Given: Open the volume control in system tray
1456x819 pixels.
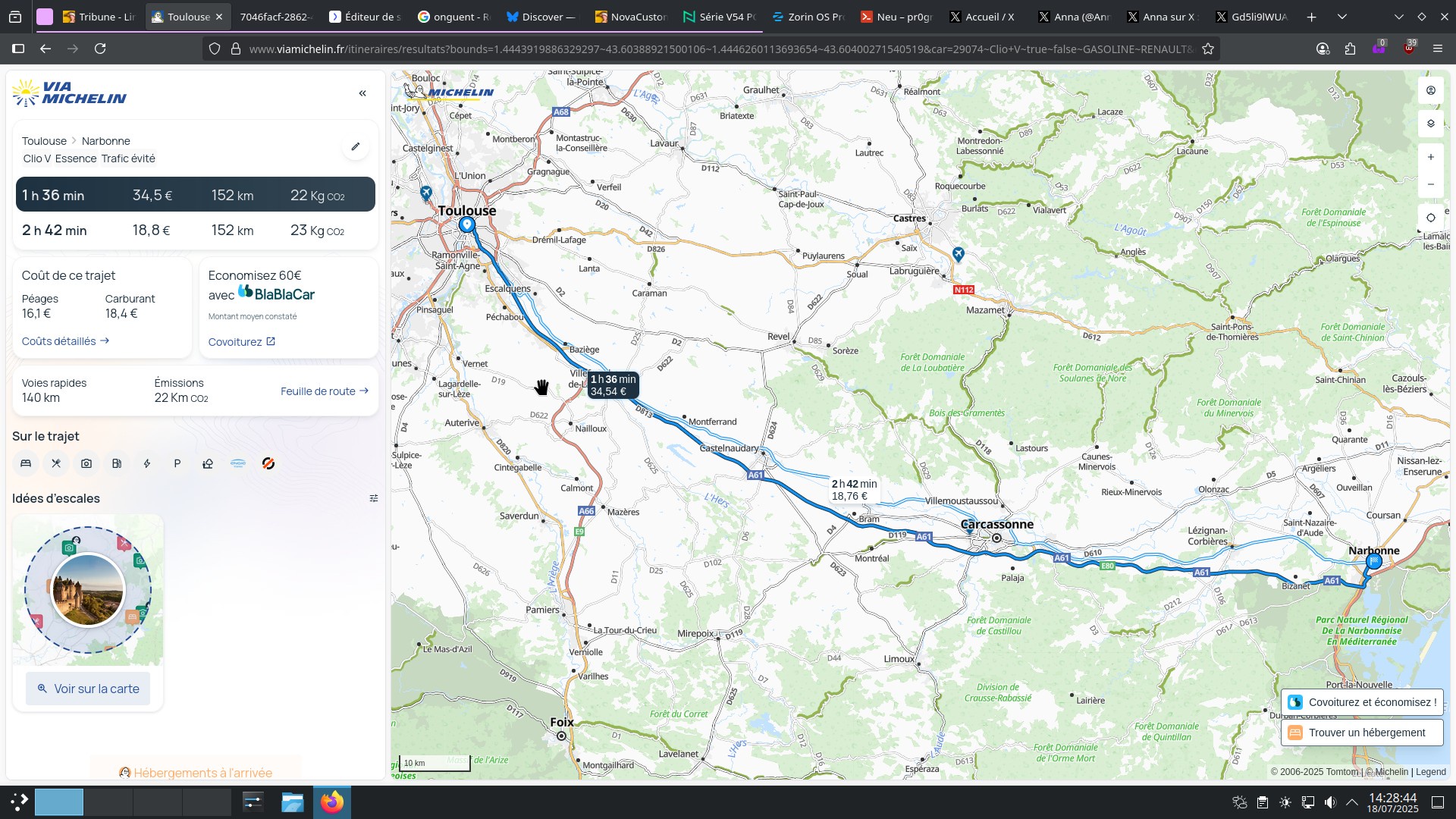Looking at the screenshot, I should (1331, 802).
